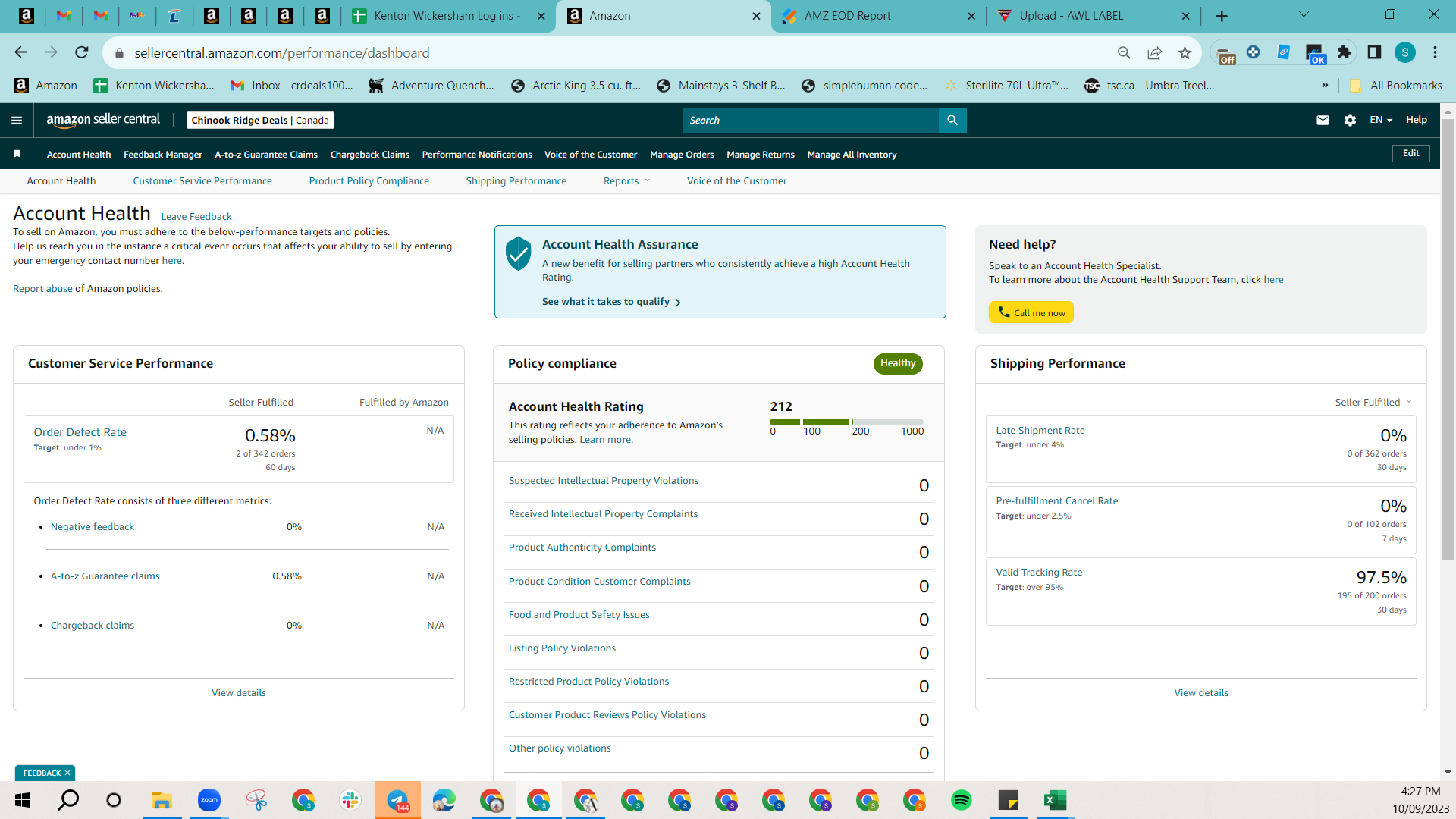Expand the Reports dropdown in sub-navigation
Image resolution: width=1456 pixels, height=819 pixels.
pos(626,181)
